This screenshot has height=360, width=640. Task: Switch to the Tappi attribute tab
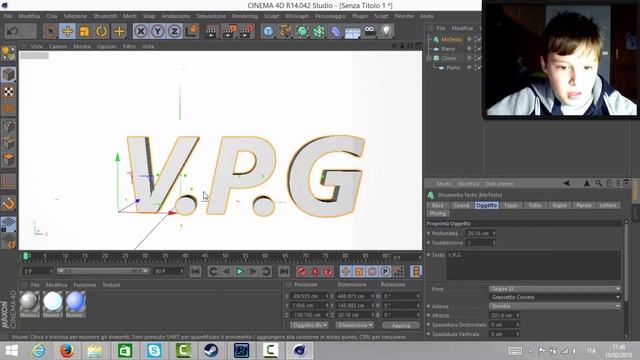[511, 205]
